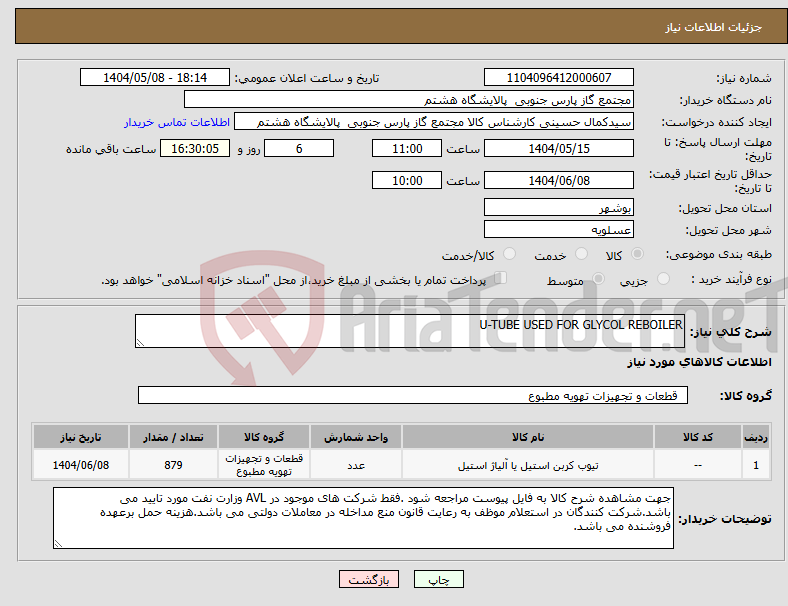Screen dimensions: 788x606
Task: Click the 10:00 validity time field
Action: (407, 180)
